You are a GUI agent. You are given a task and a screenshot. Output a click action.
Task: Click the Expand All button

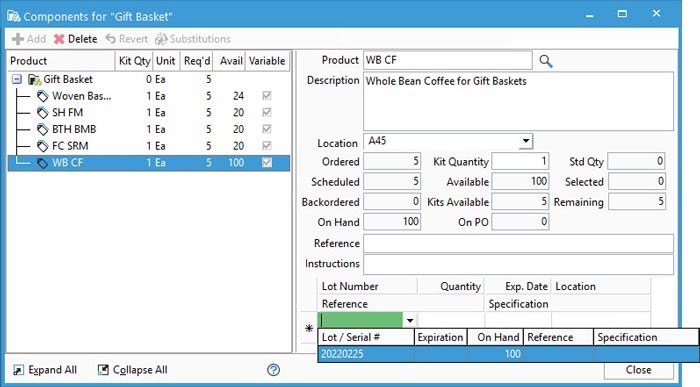pyautogui.click(x=45, y=370)
